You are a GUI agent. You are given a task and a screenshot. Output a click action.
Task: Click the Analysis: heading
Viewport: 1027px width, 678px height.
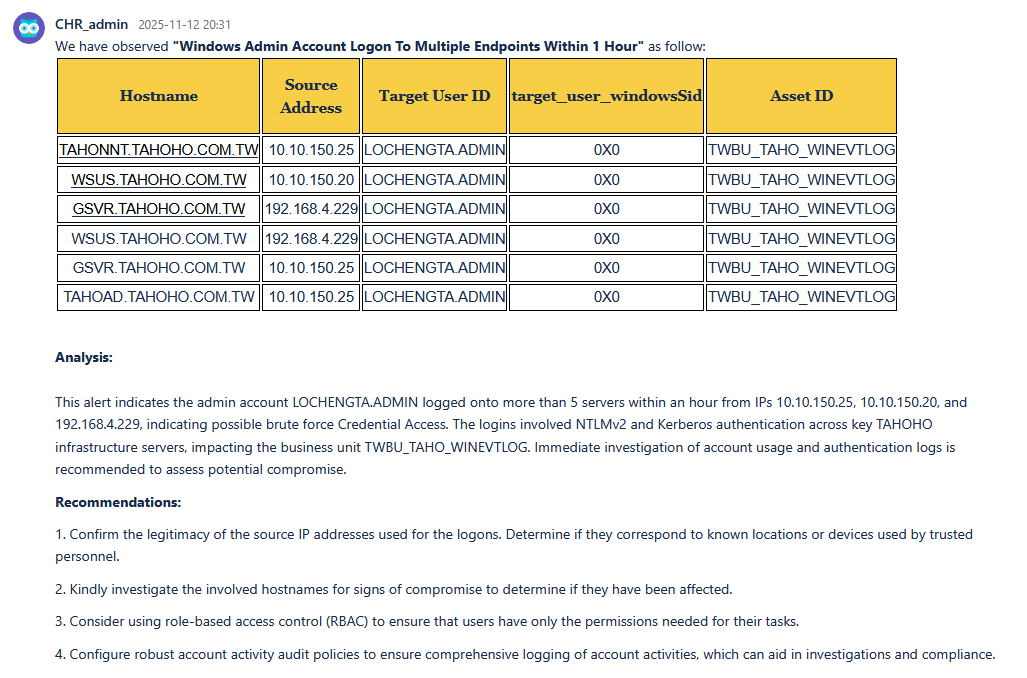point(84,357)
